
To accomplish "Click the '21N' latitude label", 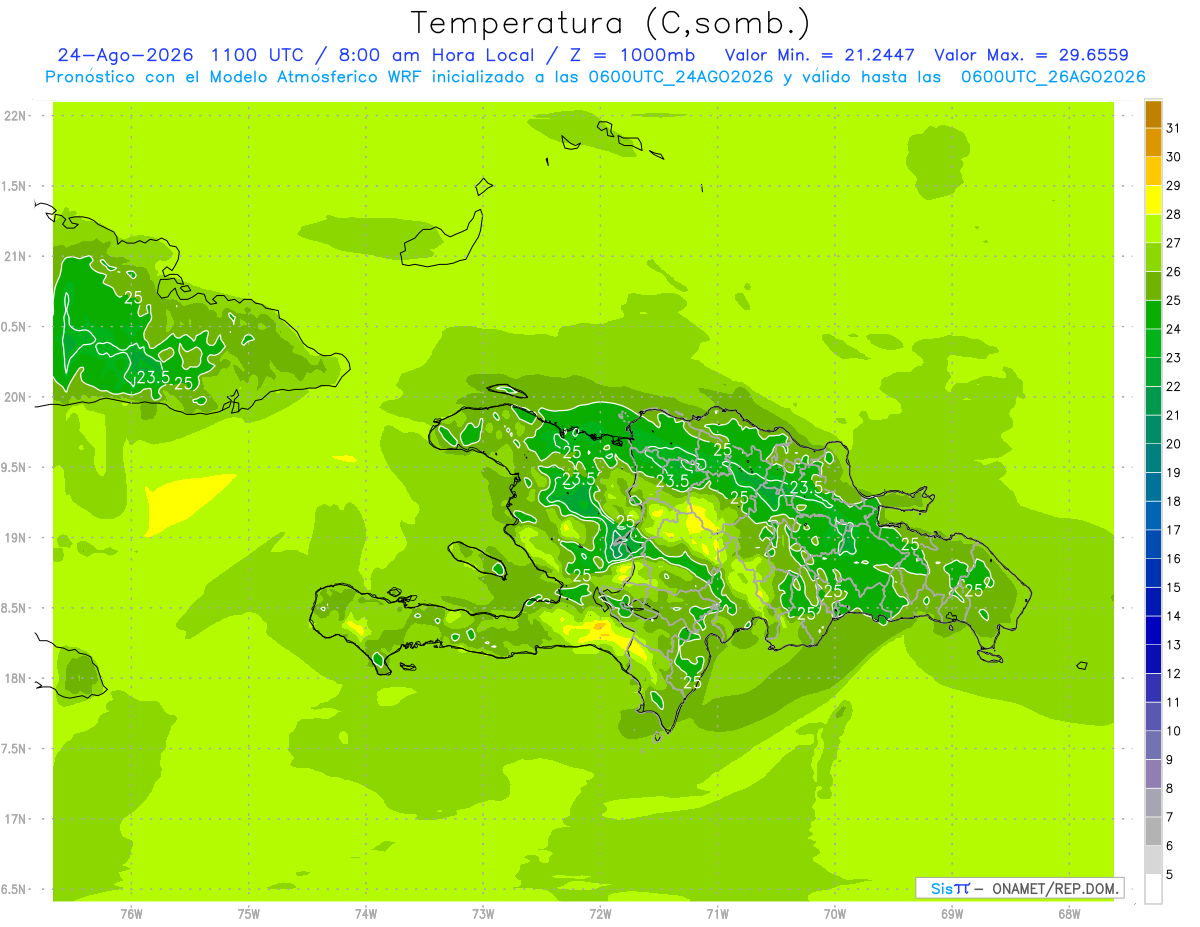I will [15, 256].
